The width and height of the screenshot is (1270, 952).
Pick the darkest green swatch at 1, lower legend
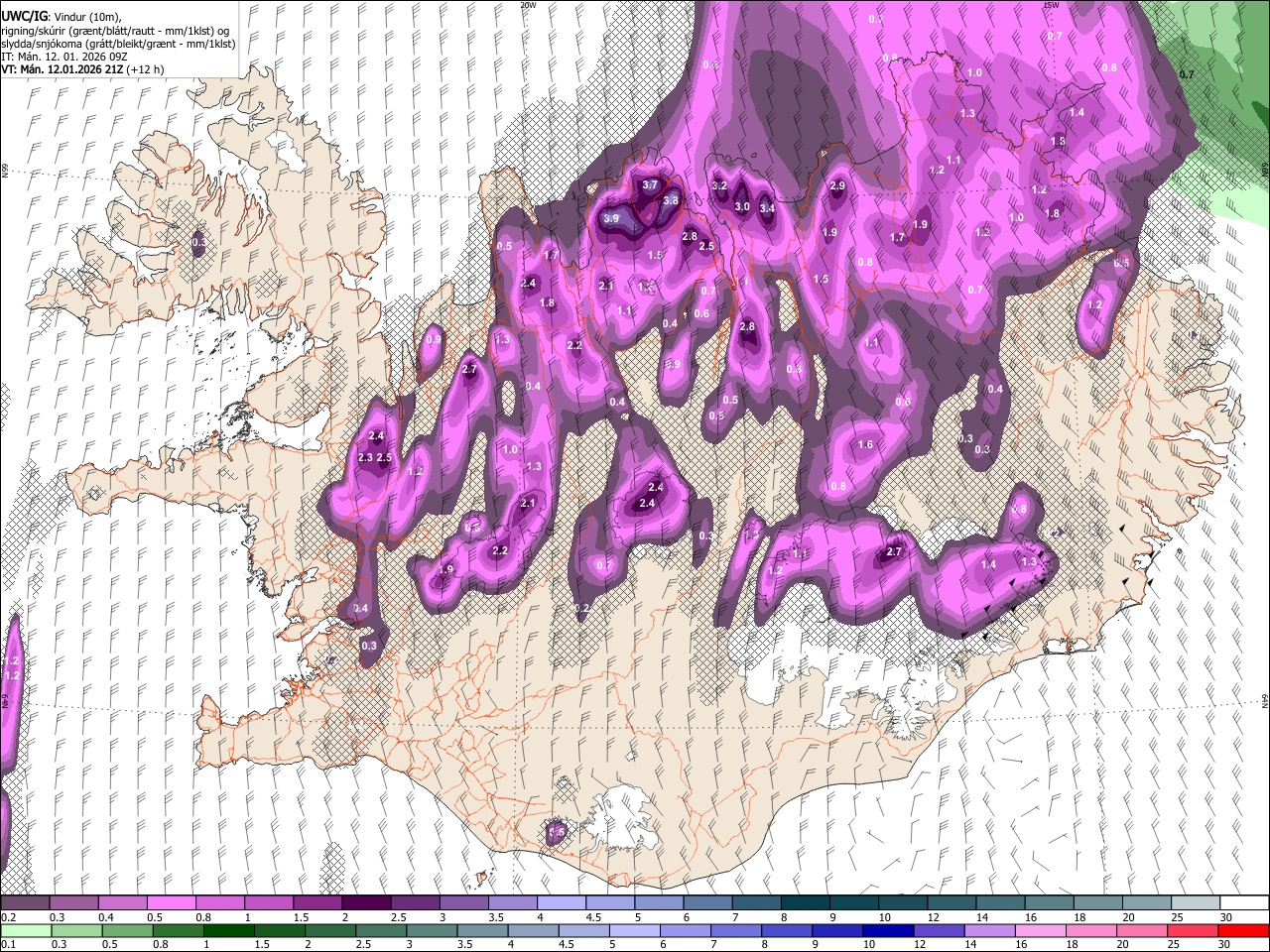point(229,930)
